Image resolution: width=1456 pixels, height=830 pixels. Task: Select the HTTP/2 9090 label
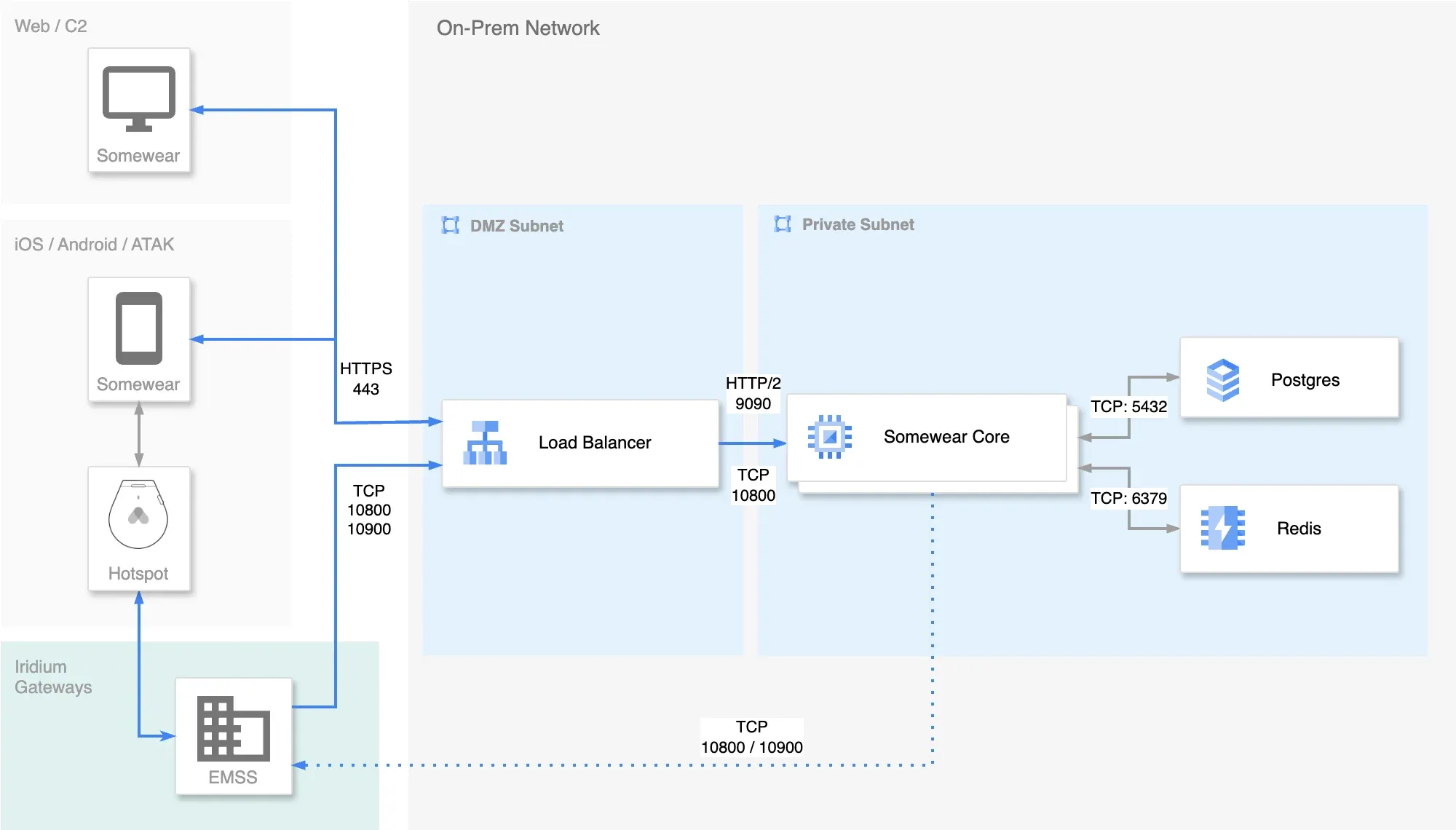click(x=753, y=393)
